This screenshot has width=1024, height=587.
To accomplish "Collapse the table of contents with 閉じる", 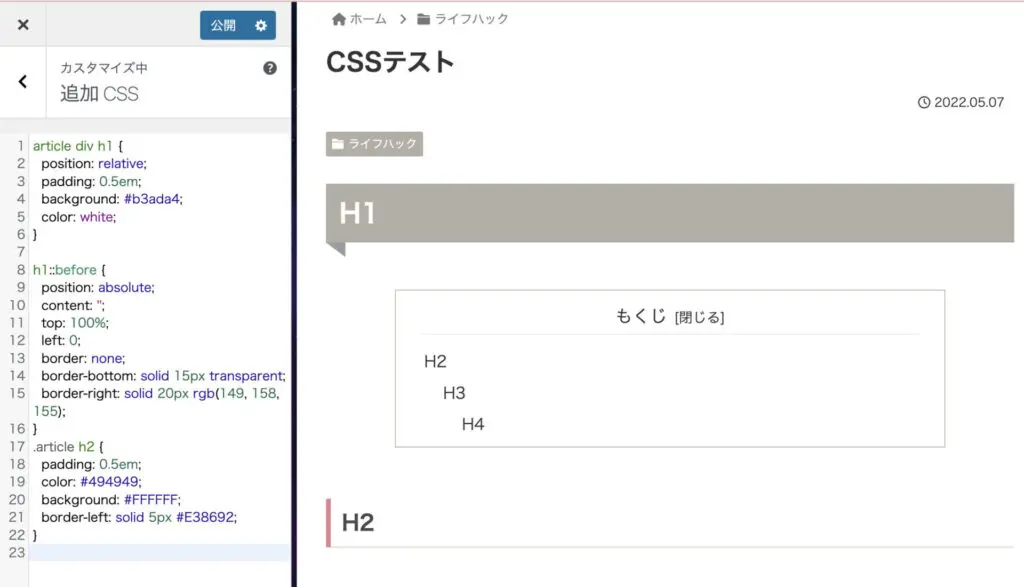I will pos(699,317).
